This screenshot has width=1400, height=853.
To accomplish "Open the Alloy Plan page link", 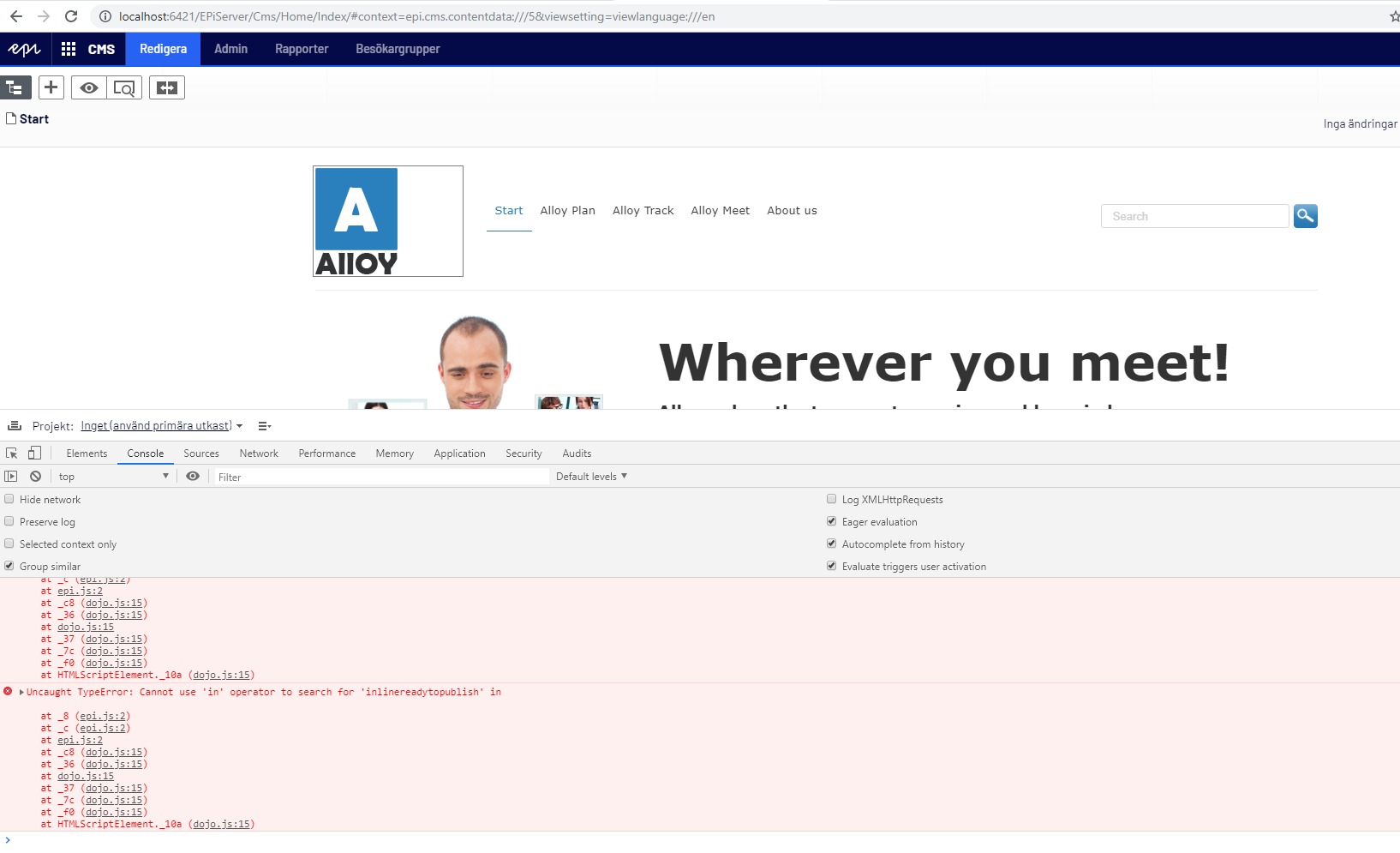I will (567, 211).
